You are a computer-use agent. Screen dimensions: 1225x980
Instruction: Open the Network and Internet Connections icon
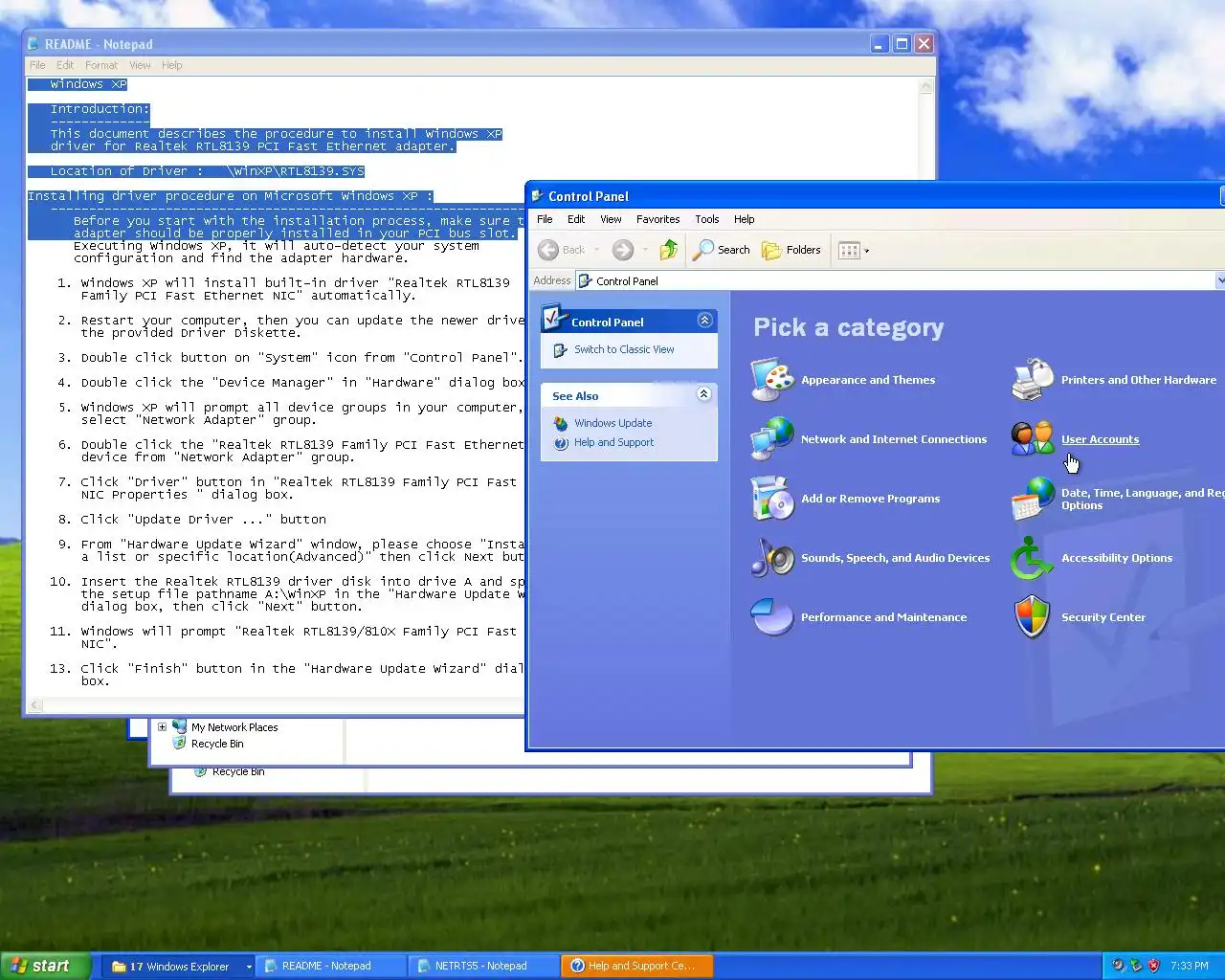[772, 439]
